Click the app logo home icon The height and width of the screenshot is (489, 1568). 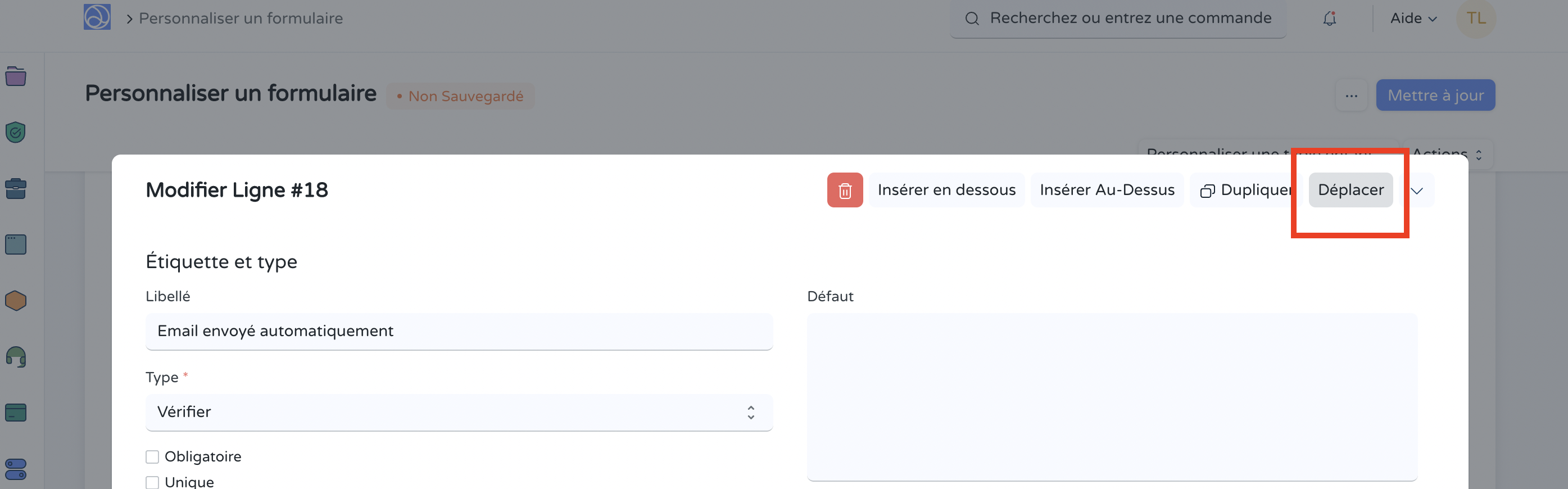coord(97,17)
